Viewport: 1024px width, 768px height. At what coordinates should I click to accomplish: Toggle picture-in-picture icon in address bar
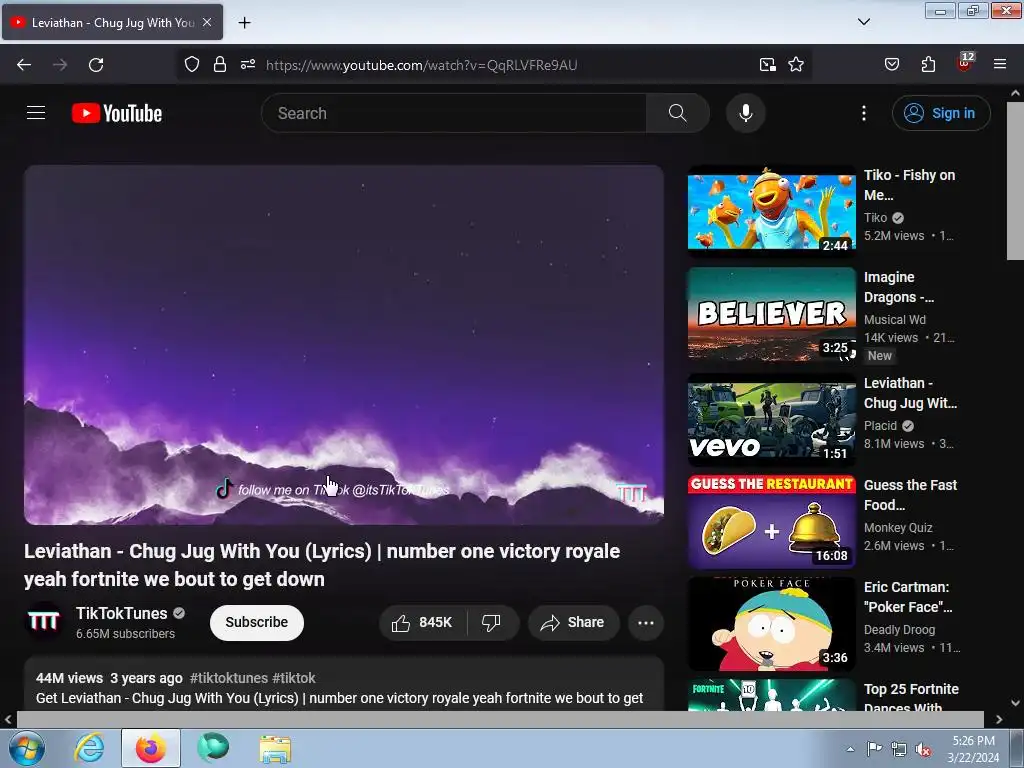pyautogui.click(x=767, y=65)
